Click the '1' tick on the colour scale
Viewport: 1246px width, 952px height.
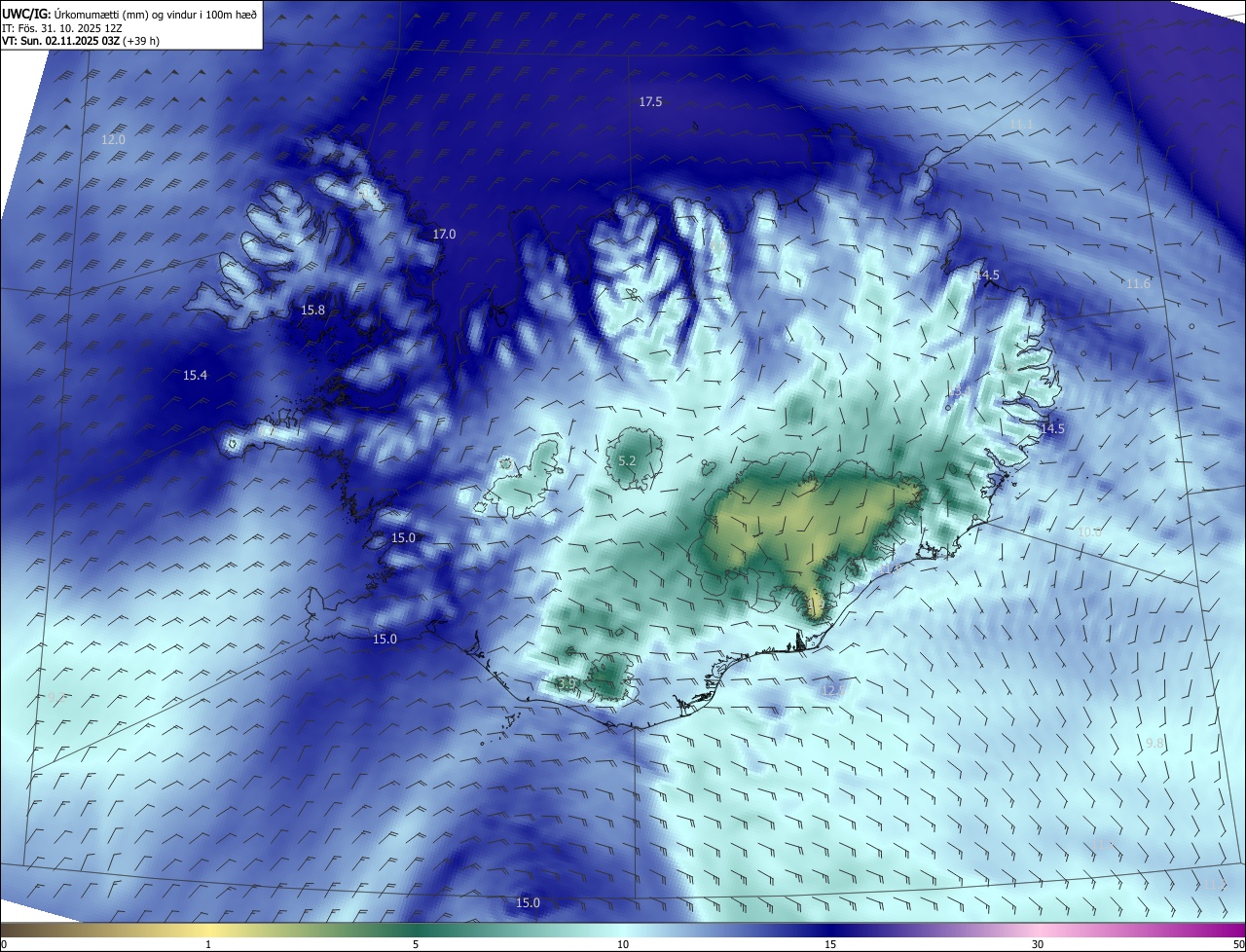coord(208,944)
